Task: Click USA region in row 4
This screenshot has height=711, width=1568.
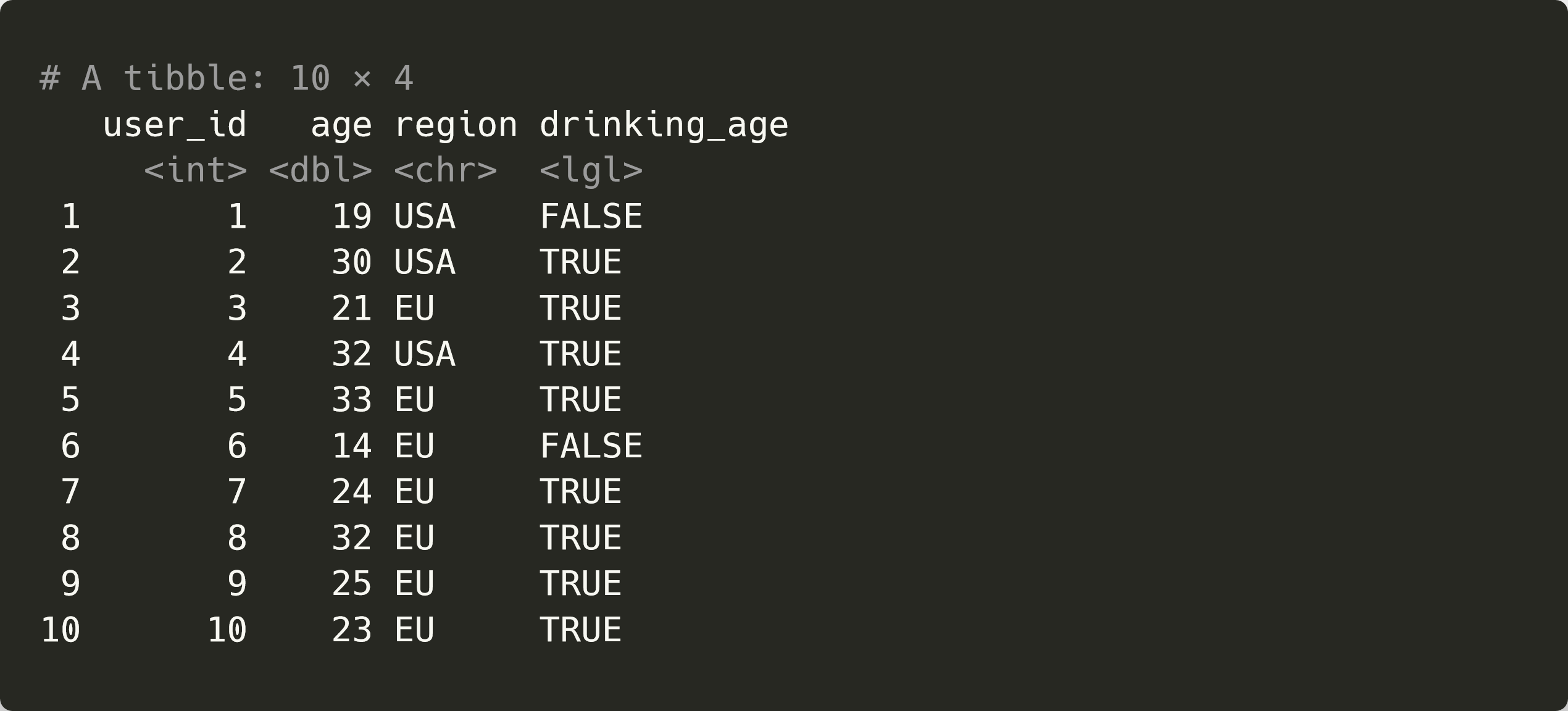Action: click(425, 354)
